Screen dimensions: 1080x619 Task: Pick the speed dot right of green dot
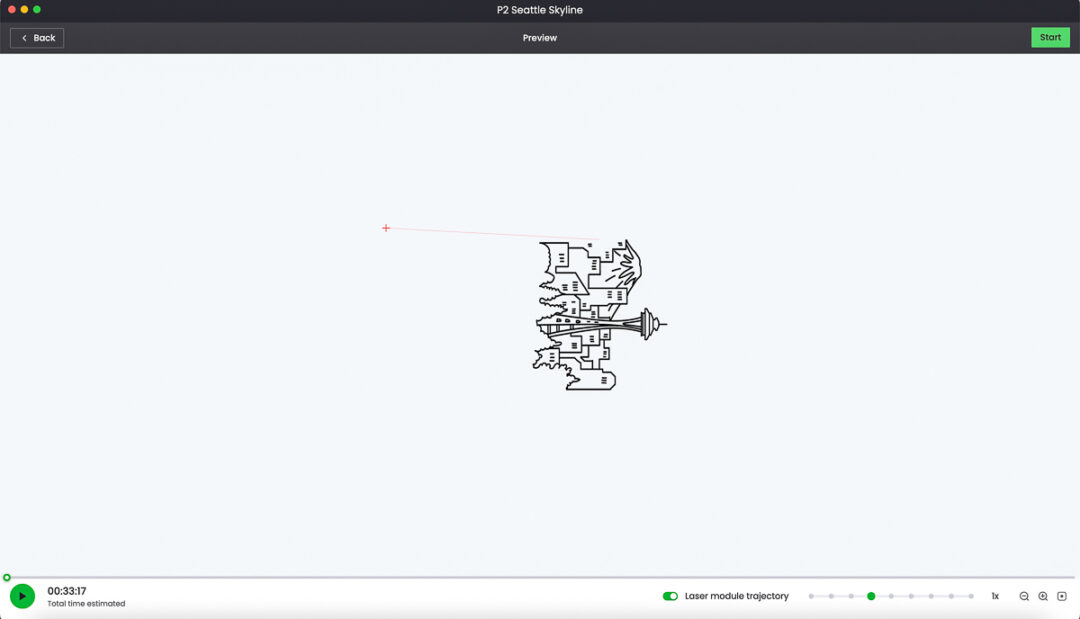(x=891, y=596)
